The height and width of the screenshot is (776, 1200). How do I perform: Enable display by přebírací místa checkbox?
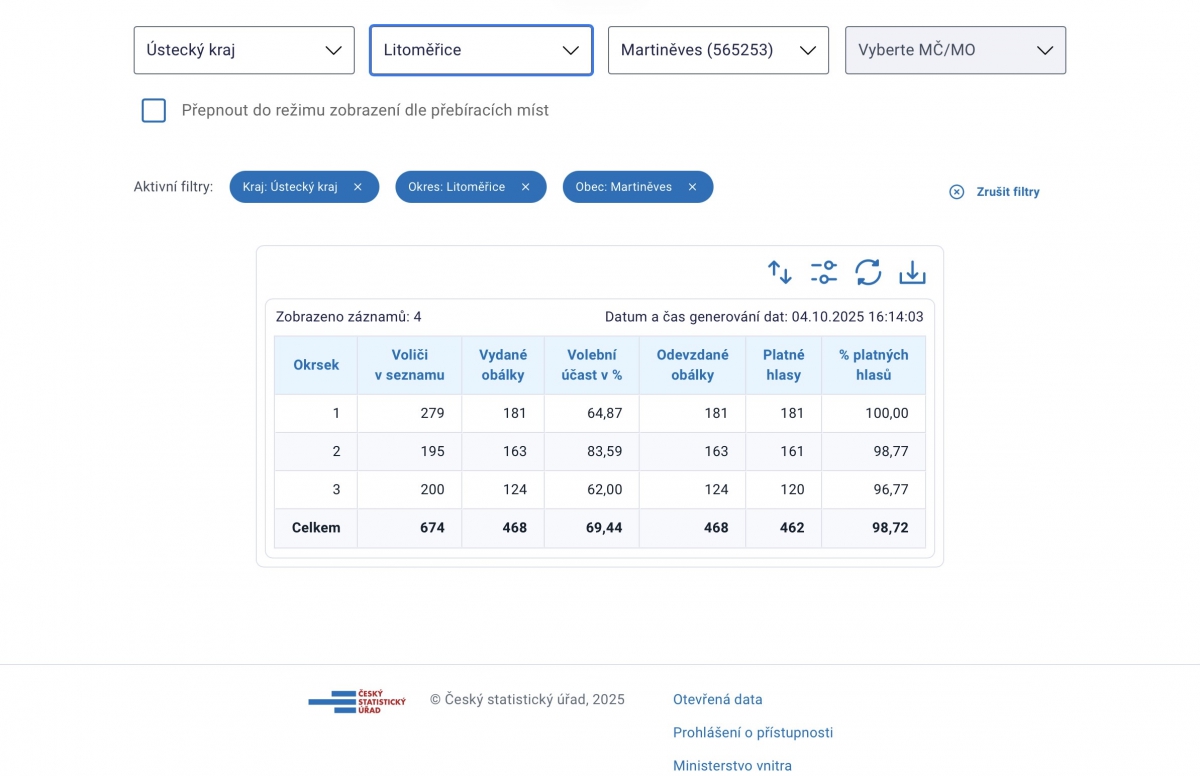click(x=154, y=110)
